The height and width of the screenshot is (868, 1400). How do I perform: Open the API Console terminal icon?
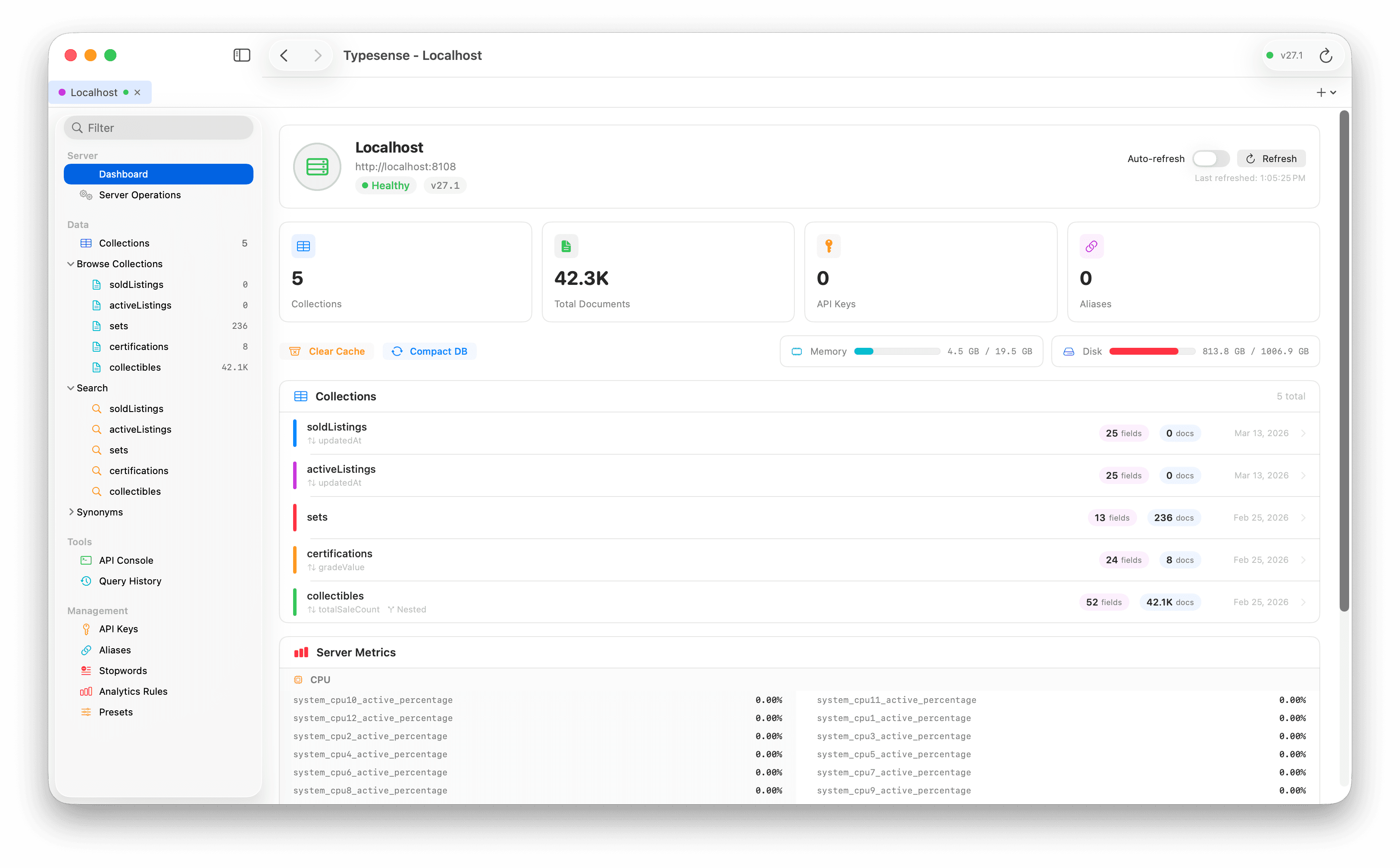coord(85,560)
